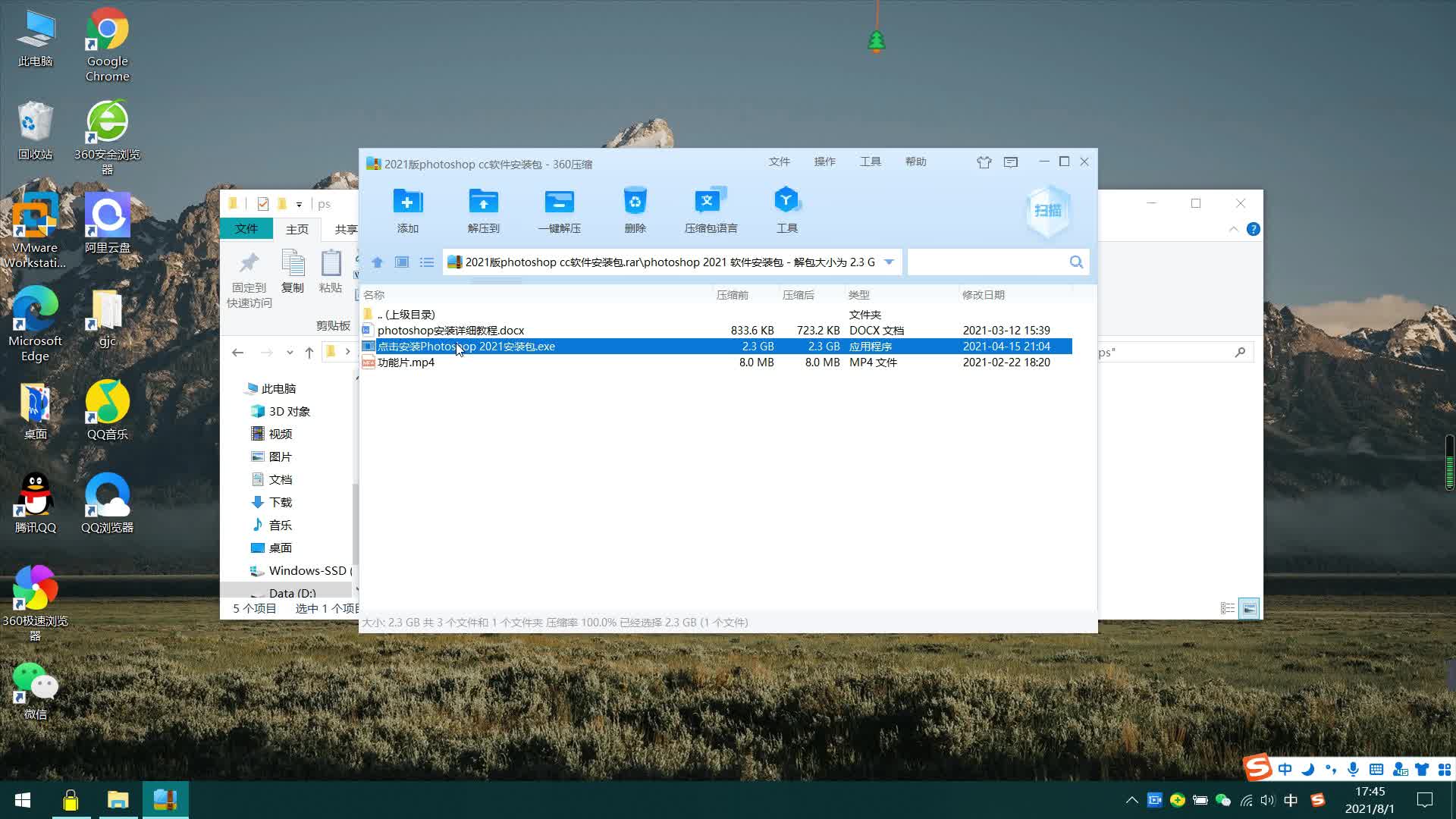Select the QQ音乐 desktop icon
Image resolution: width=1456 pixels, height=819 pixels.
tap(107, 409)
